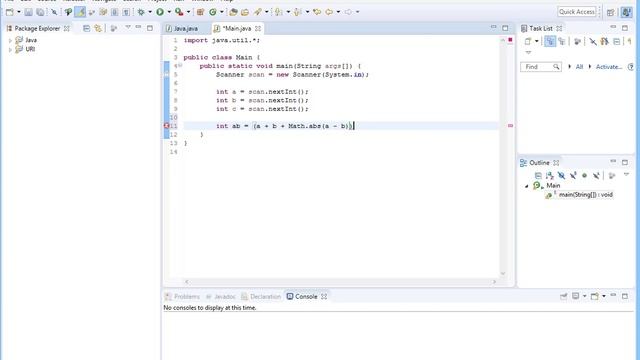640x360 pixels.
Task: Click the Open Task folder icon
Action: [245, 12]
